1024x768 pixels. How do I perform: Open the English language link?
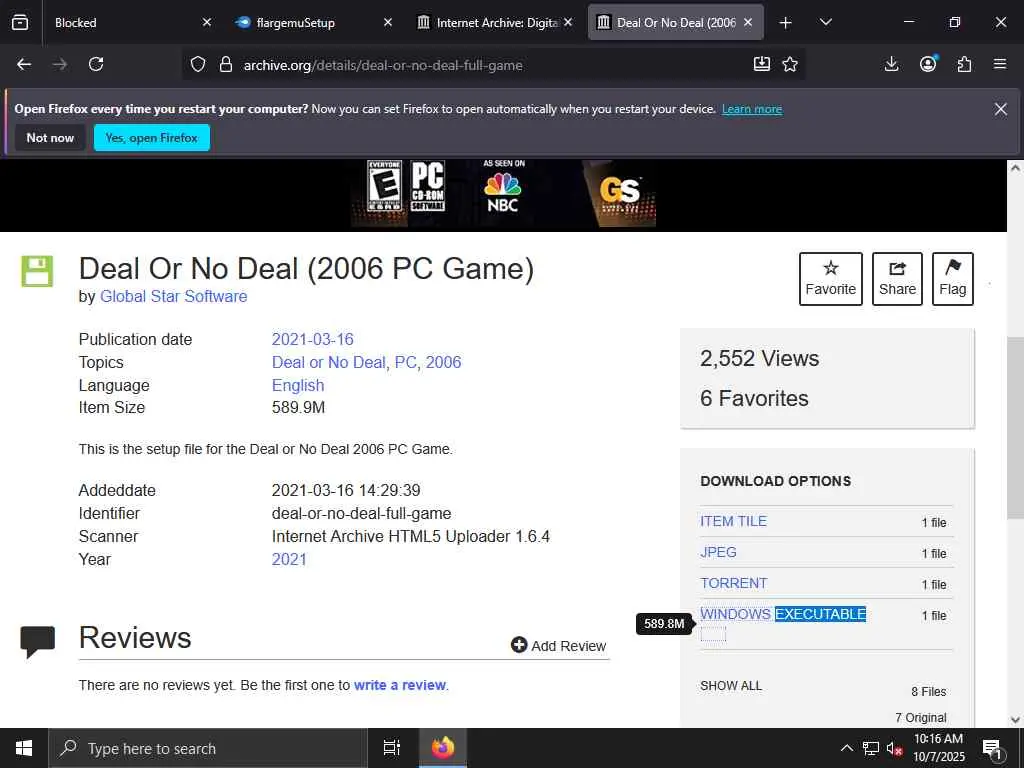(298, 385)
